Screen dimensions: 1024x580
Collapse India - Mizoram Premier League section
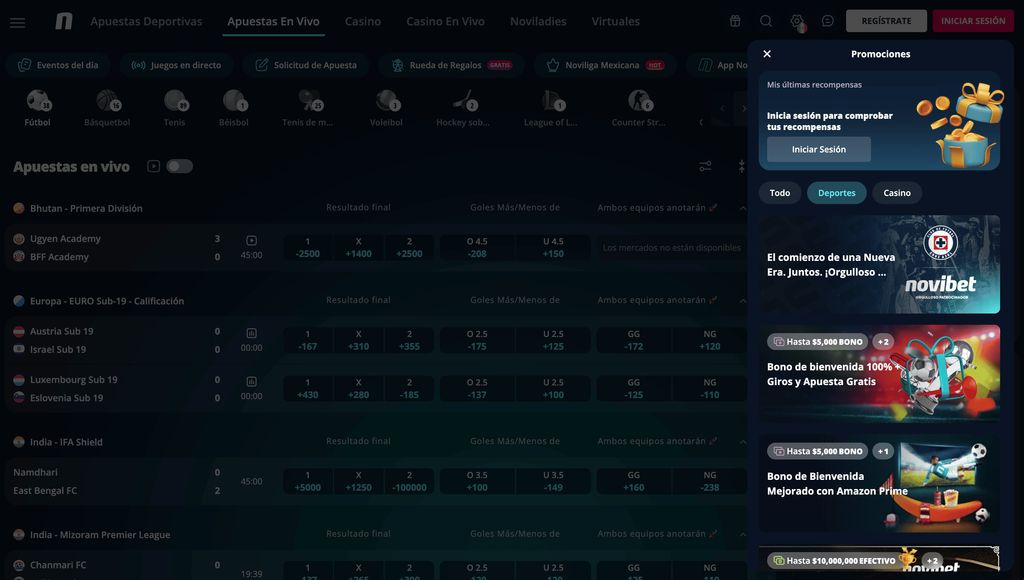743,535
